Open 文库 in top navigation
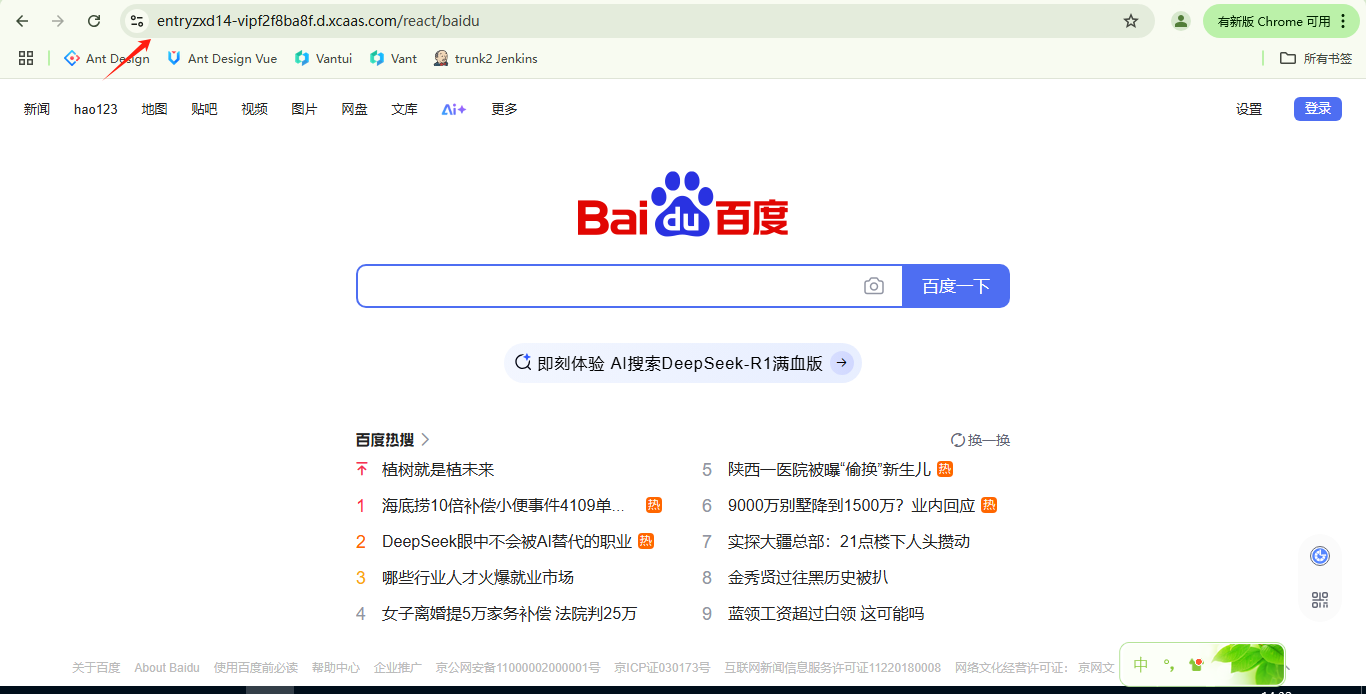This screenshot has height=694, width=1366. pos(404,109)
